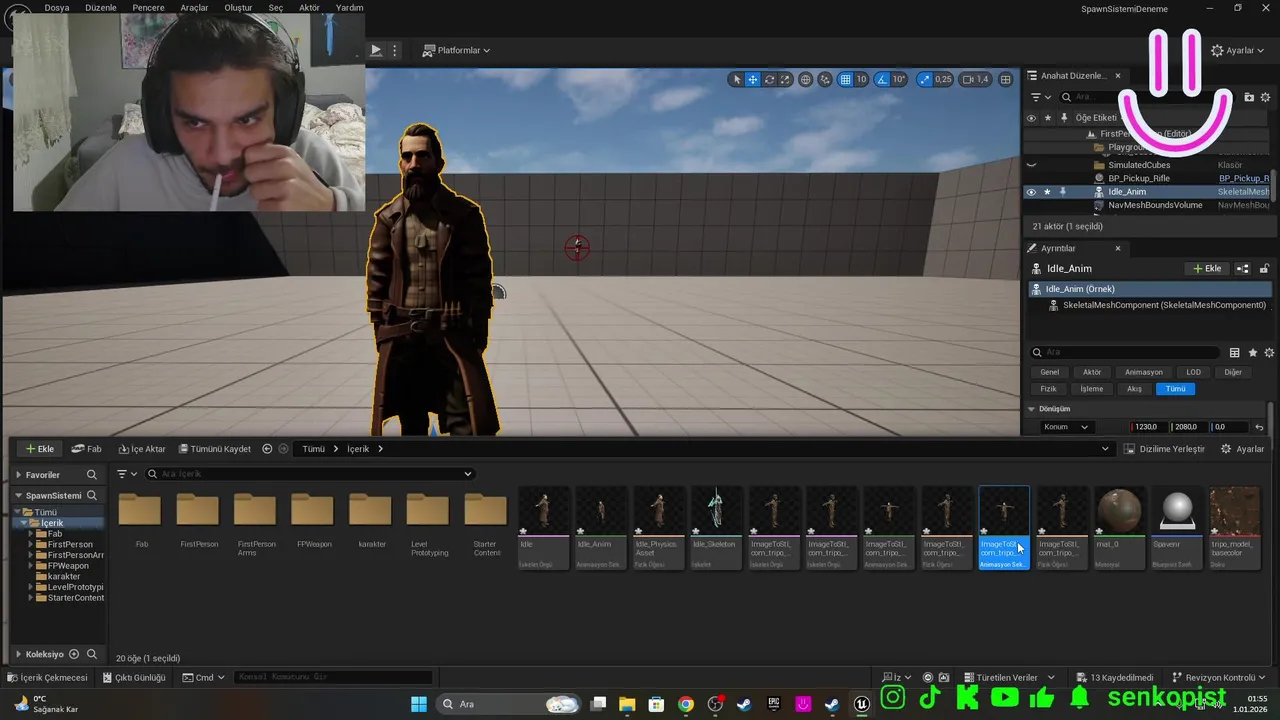
Task: Toggle scale snapping icon
Action: (x=924, y=79)
